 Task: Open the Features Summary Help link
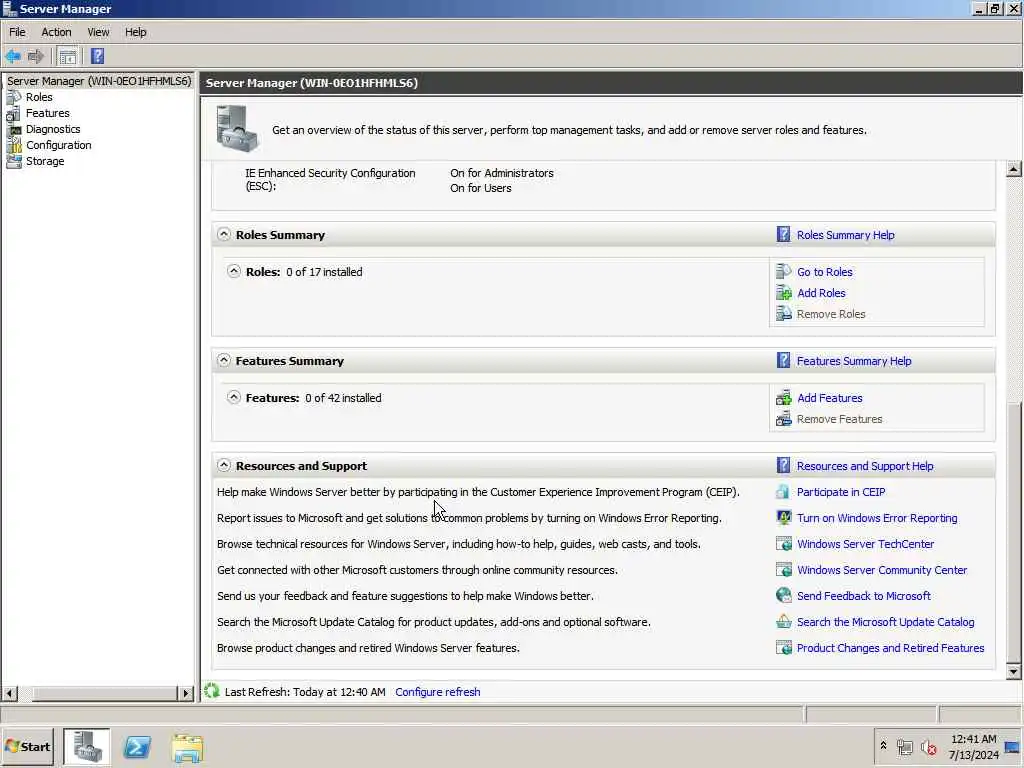point(854,361)
